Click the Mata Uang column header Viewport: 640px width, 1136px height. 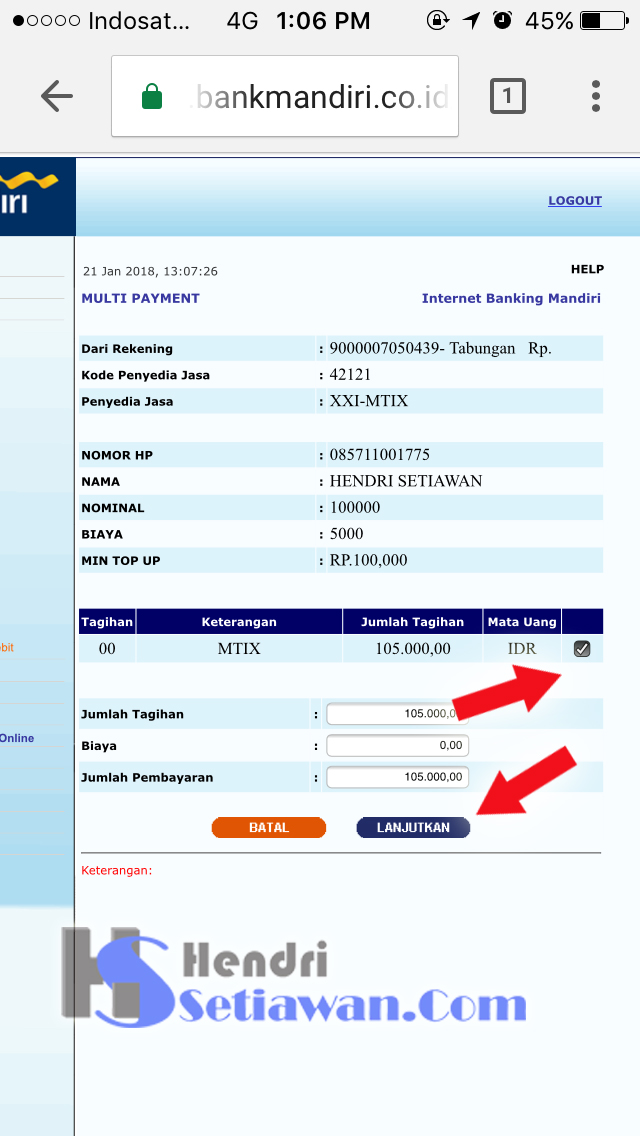(x=523, y=622)
